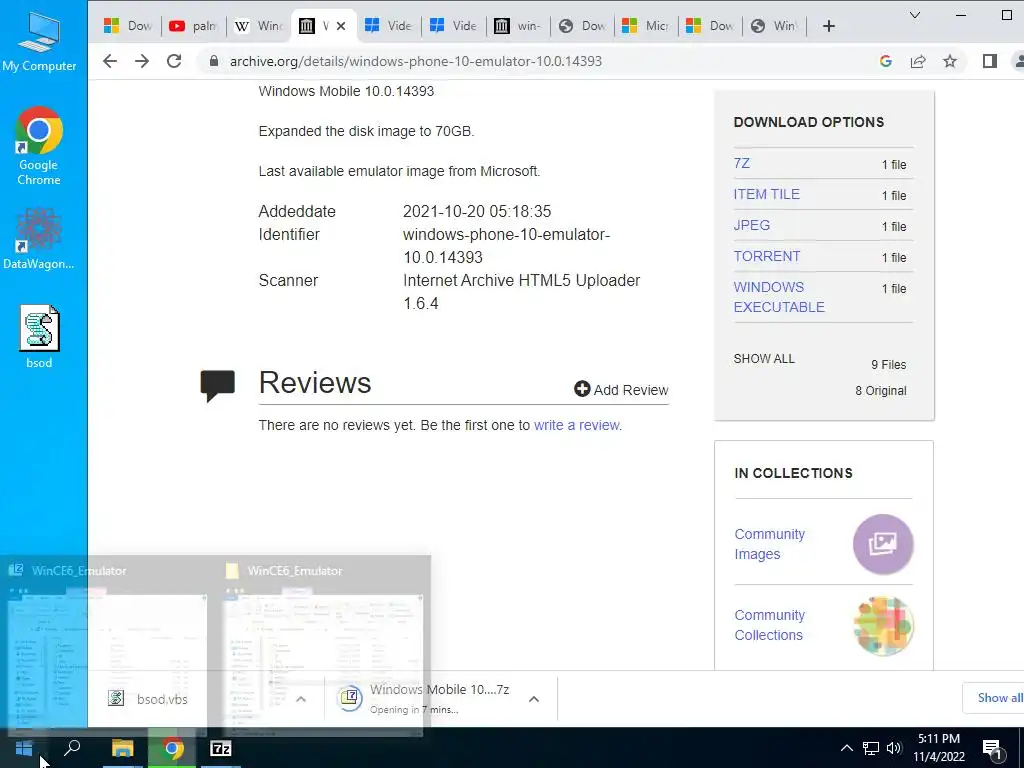Select the folder WinCE6_Emulator window preview
Image resolution: width=1024 pixels, height=768 pixels.
point(323,647)
